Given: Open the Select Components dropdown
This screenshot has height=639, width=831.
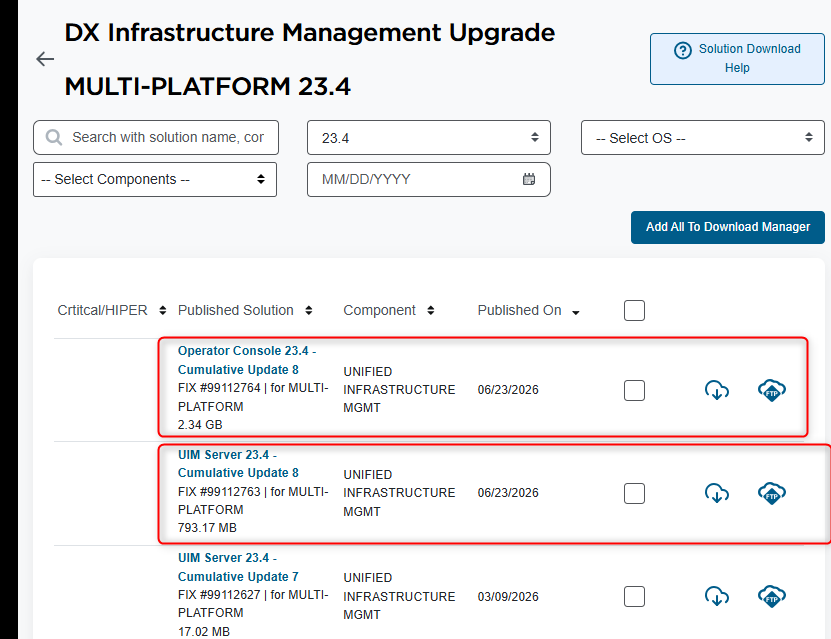Looking at the screenshot, I should pyautogui.click(x=155, y=179).
